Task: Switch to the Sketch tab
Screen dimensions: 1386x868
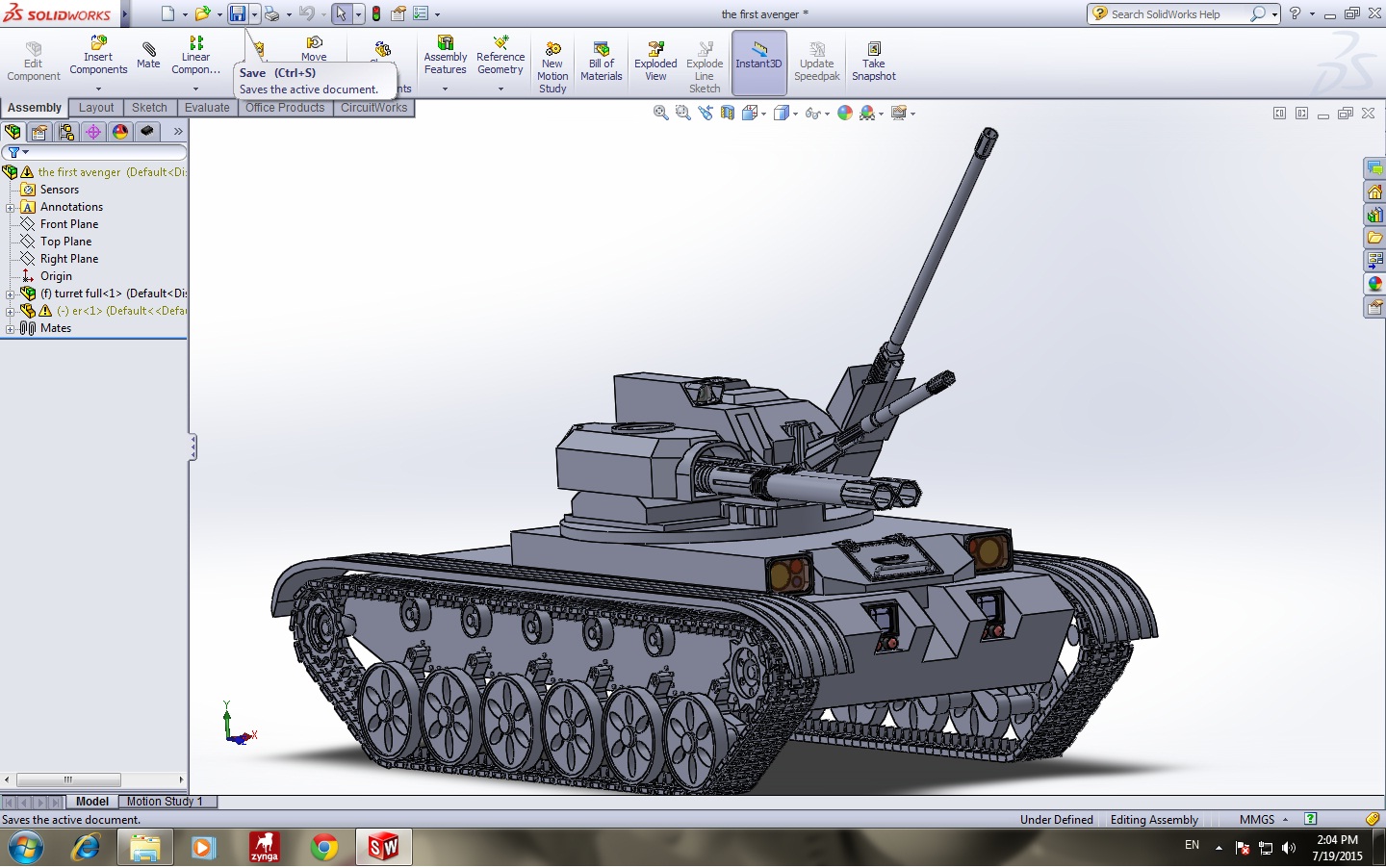Action: click(149, 108)
